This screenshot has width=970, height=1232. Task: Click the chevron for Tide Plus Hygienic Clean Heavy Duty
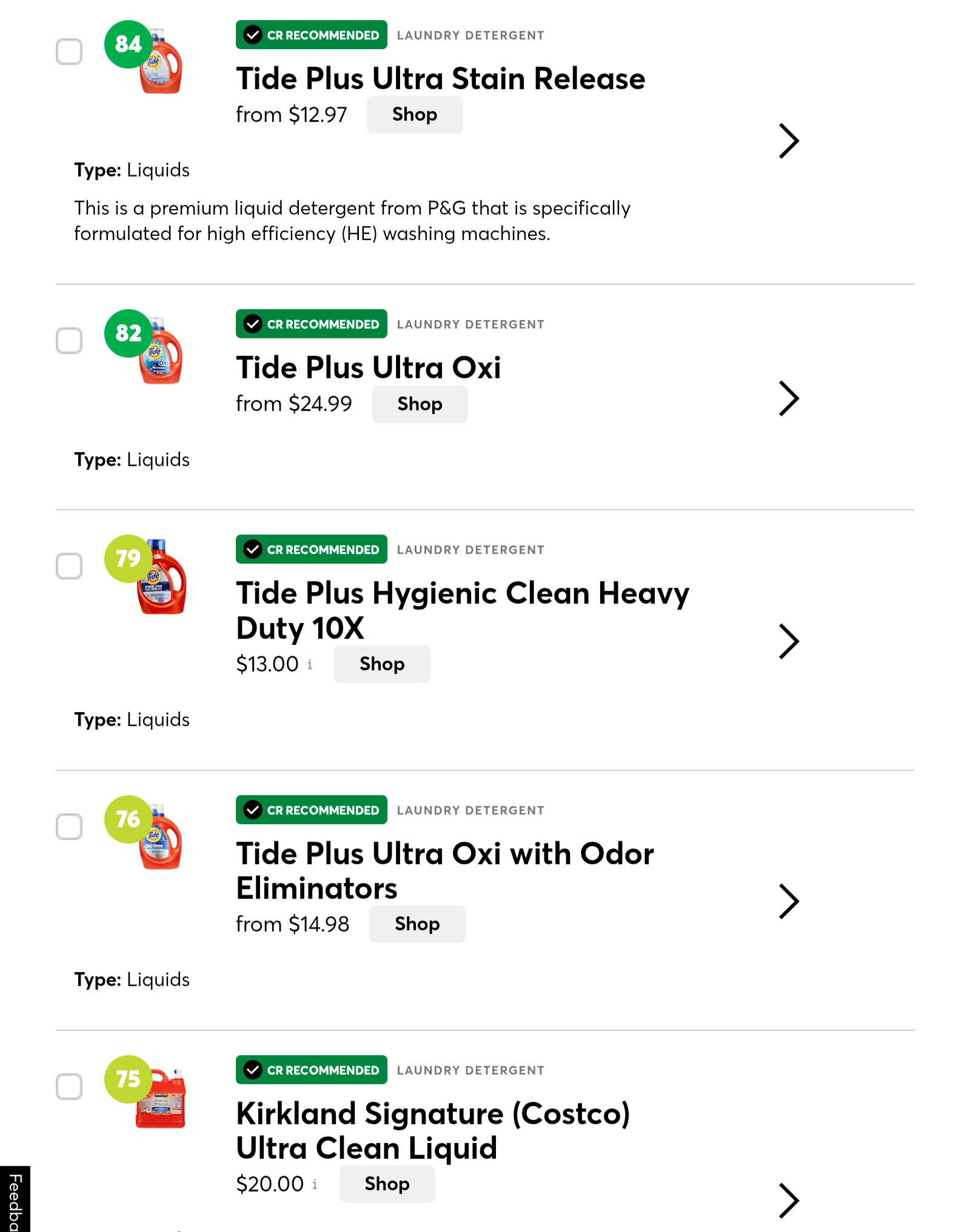pyautogui.click(x=789, y=641)
